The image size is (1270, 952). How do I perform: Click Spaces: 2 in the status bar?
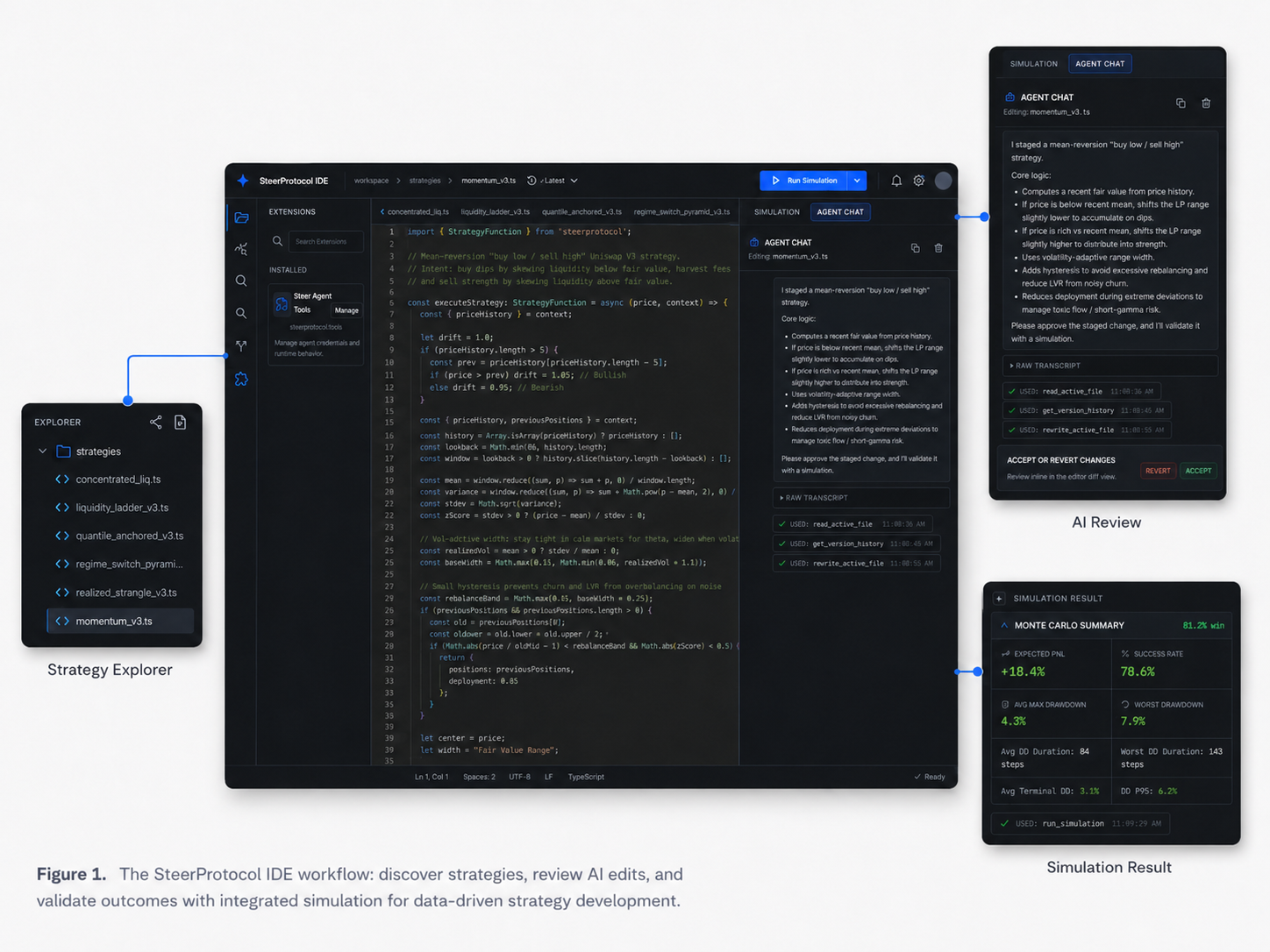coord(479,777)
